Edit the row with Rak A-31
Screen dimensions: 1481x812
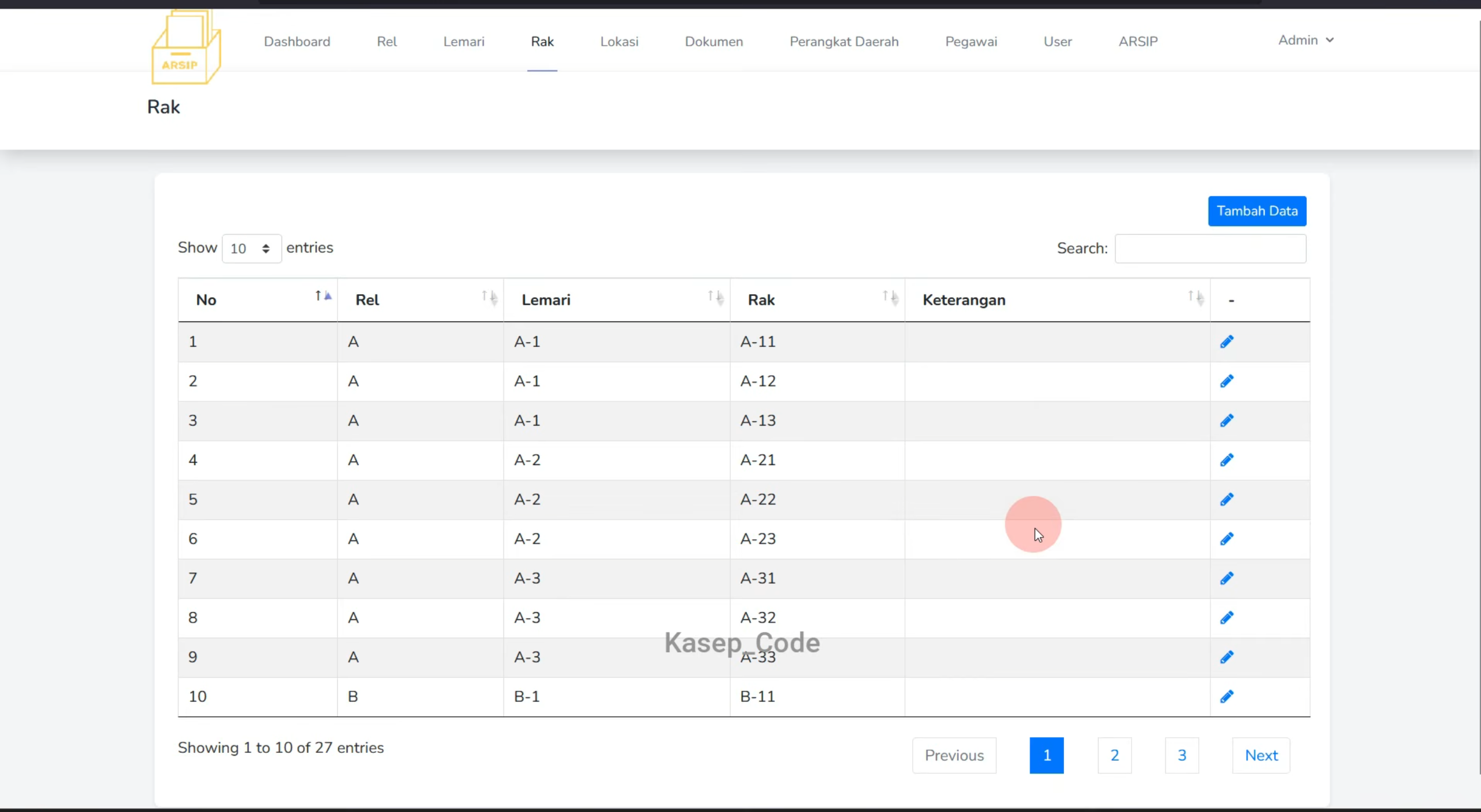coord(1227,578)
